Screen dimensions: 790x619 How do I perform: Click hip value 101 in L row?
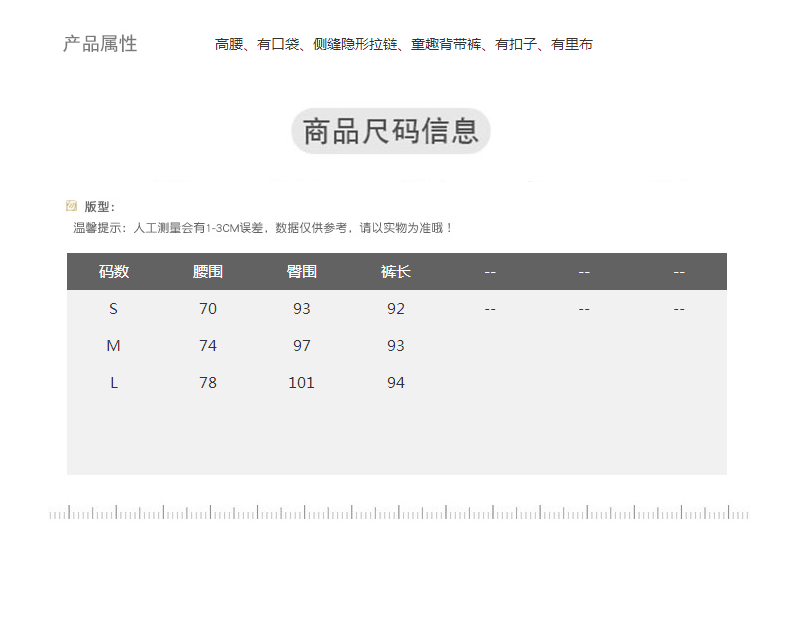click(301, 383)
